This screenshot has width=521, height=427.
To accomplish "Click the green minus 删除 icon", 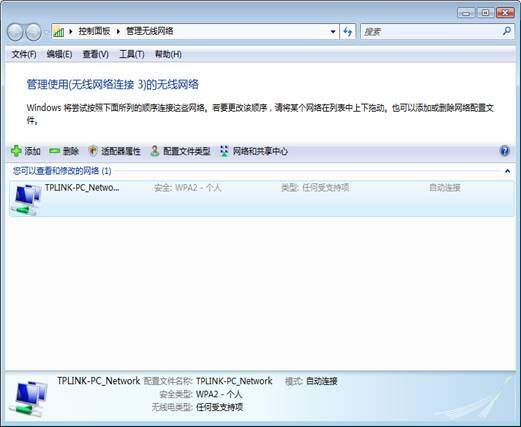I will coord(54,151).
